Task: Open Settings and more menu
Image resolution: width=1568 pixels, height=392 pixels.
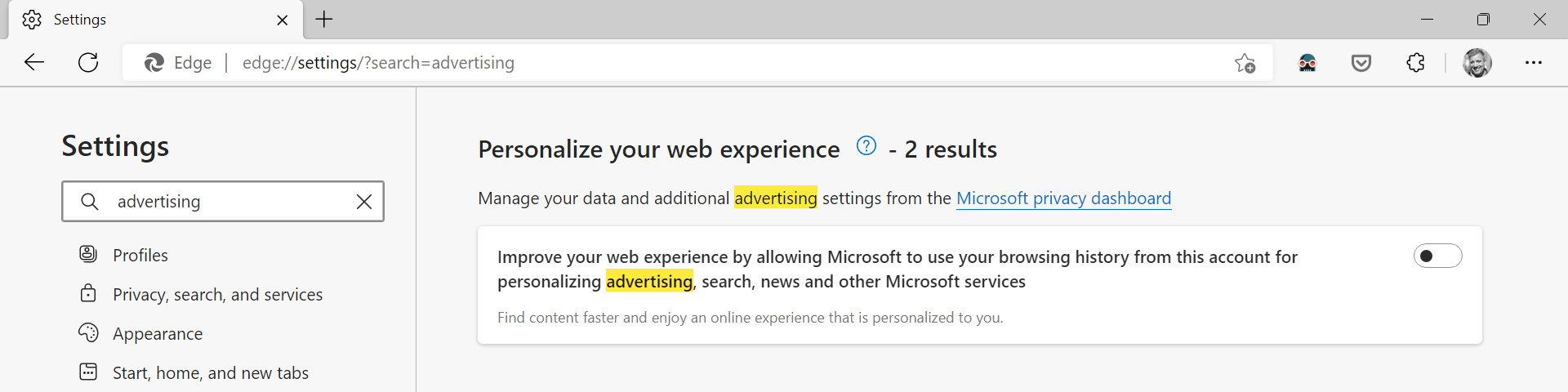Action: (x=1533, y=63)
